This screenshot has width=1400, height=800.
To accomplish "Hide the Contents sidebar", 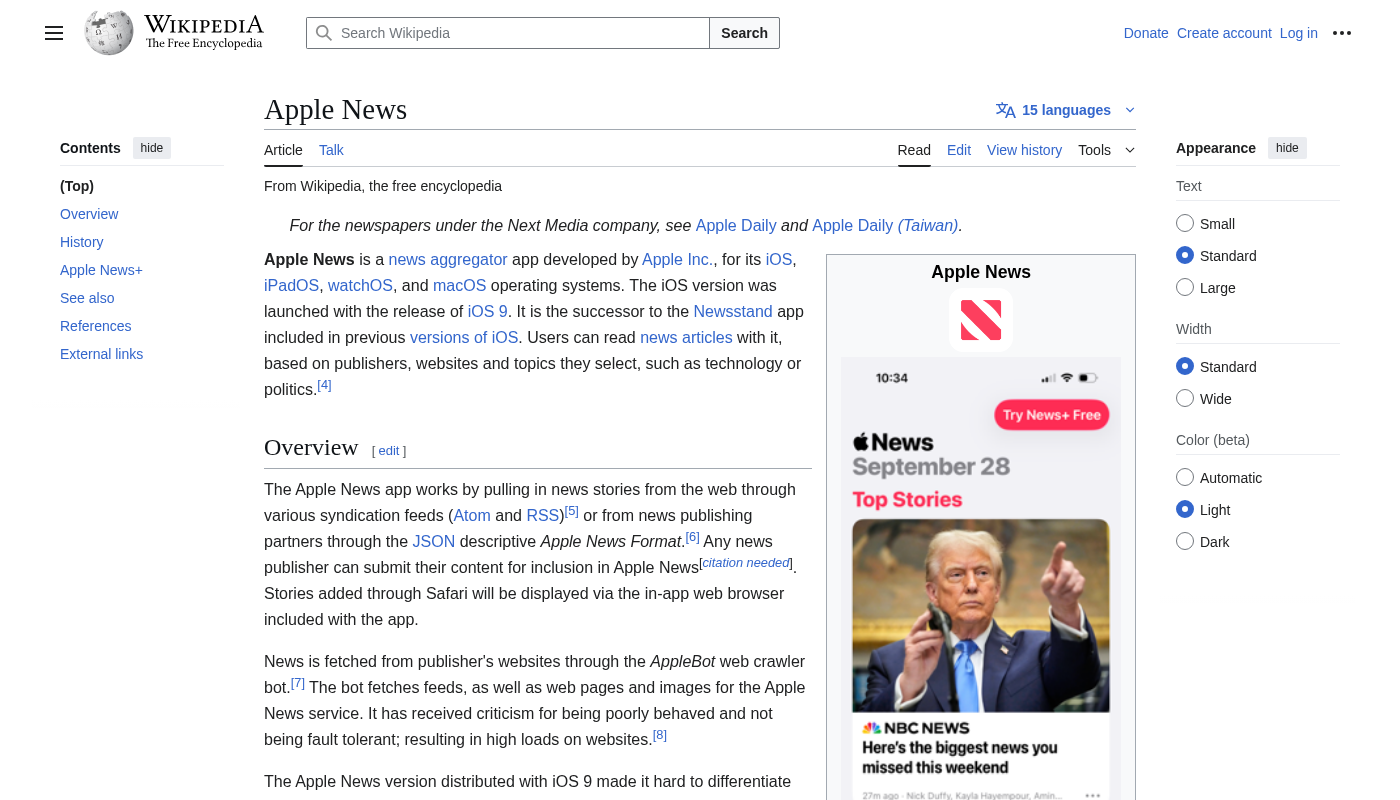I will (152, 148).
